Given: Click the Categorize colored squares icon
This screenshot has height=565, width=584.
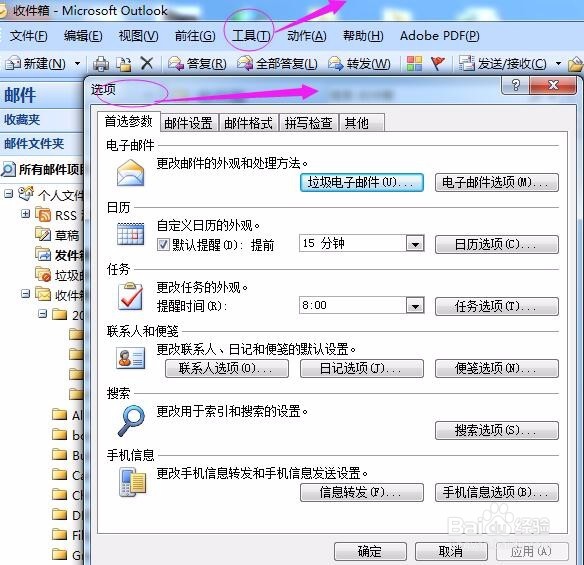Looking at the screenshot, I should point(414,63).
